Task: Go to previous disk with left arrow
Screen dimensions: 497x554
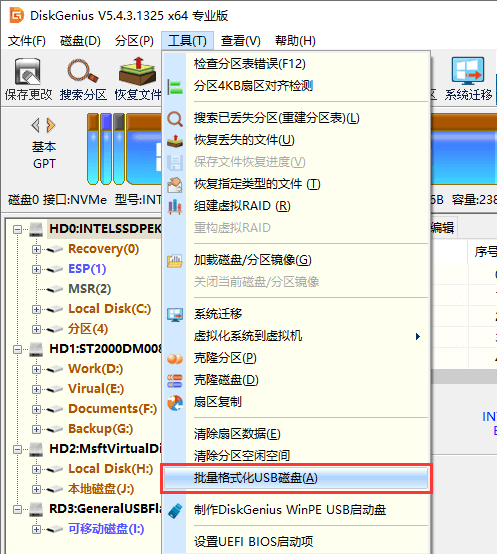Action: [36, 125]
